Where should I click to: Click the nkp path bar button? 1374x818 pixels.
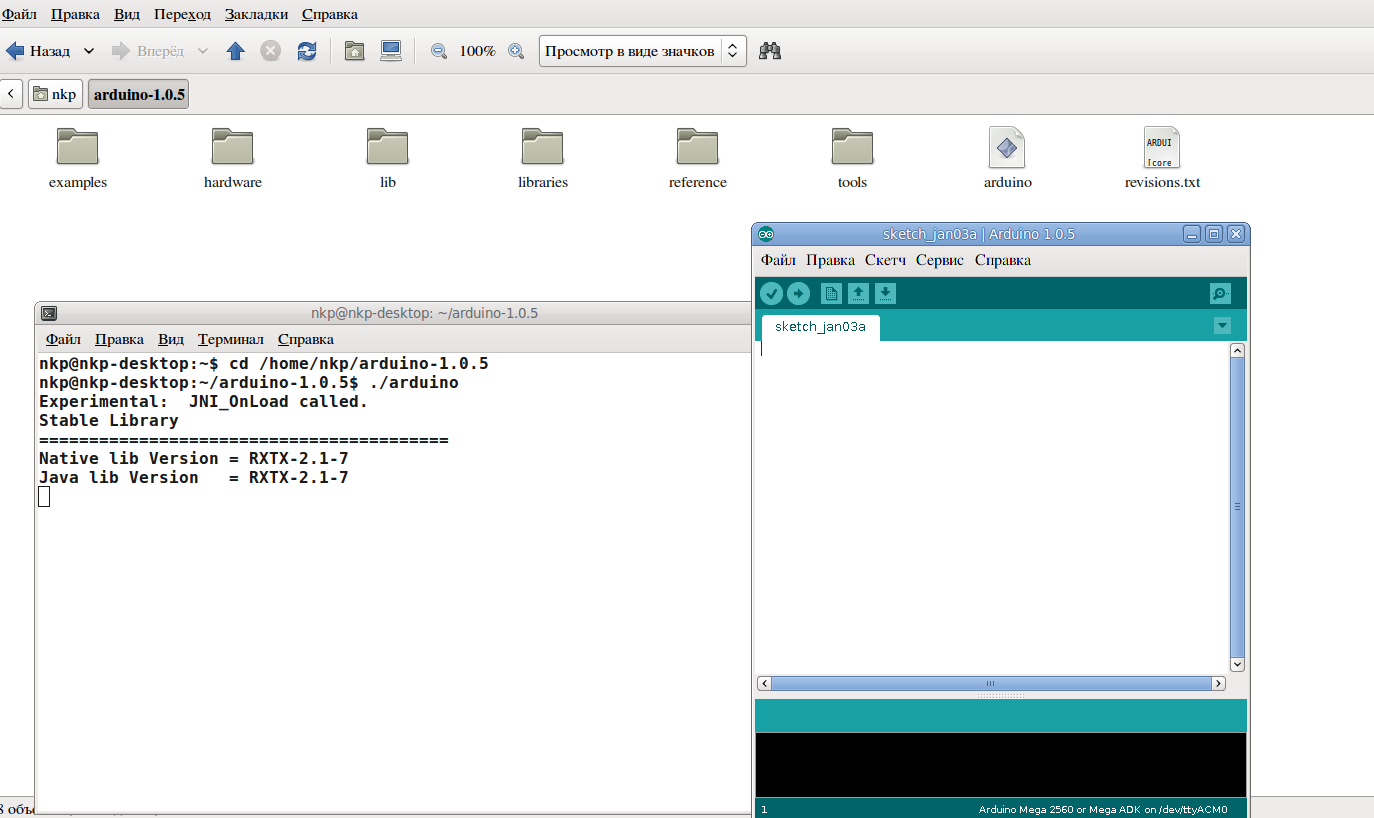(55, 94)
